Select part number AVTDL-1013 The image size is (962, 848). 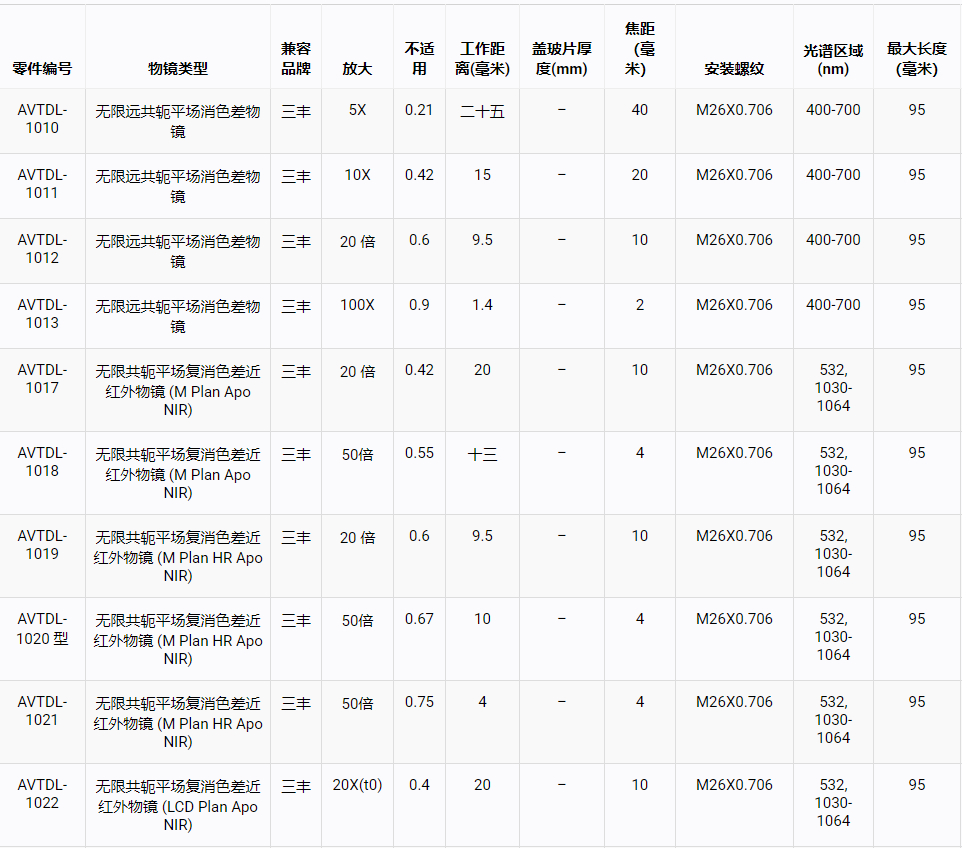point(42,314)
